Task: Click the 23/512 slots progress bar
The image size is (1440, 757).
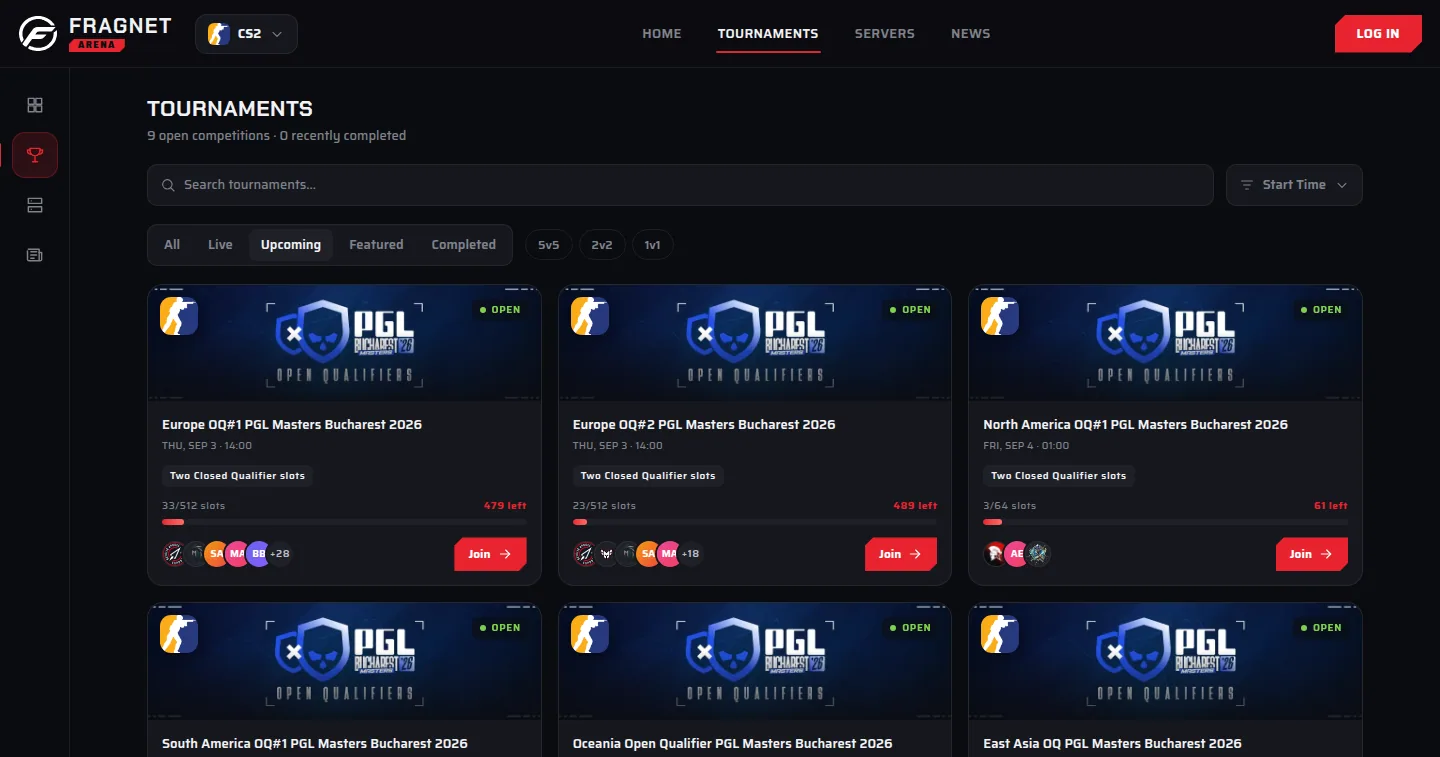Action: (755, 522)
